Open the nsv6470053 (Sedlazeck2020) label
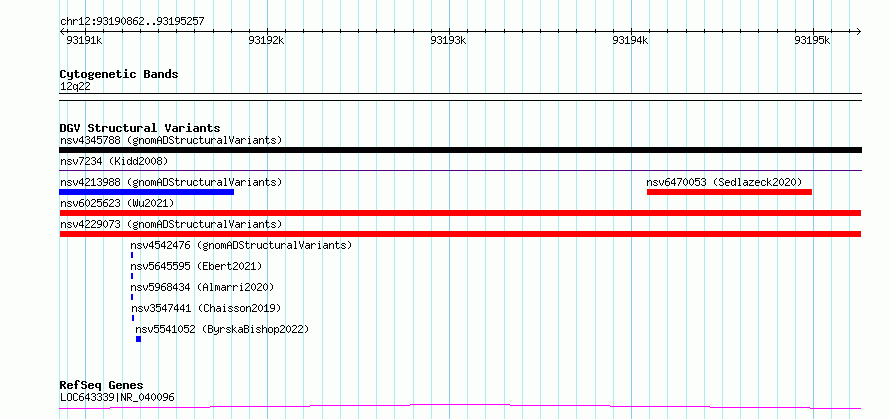The height and width of the screenshot is (419, 890). 724,182
